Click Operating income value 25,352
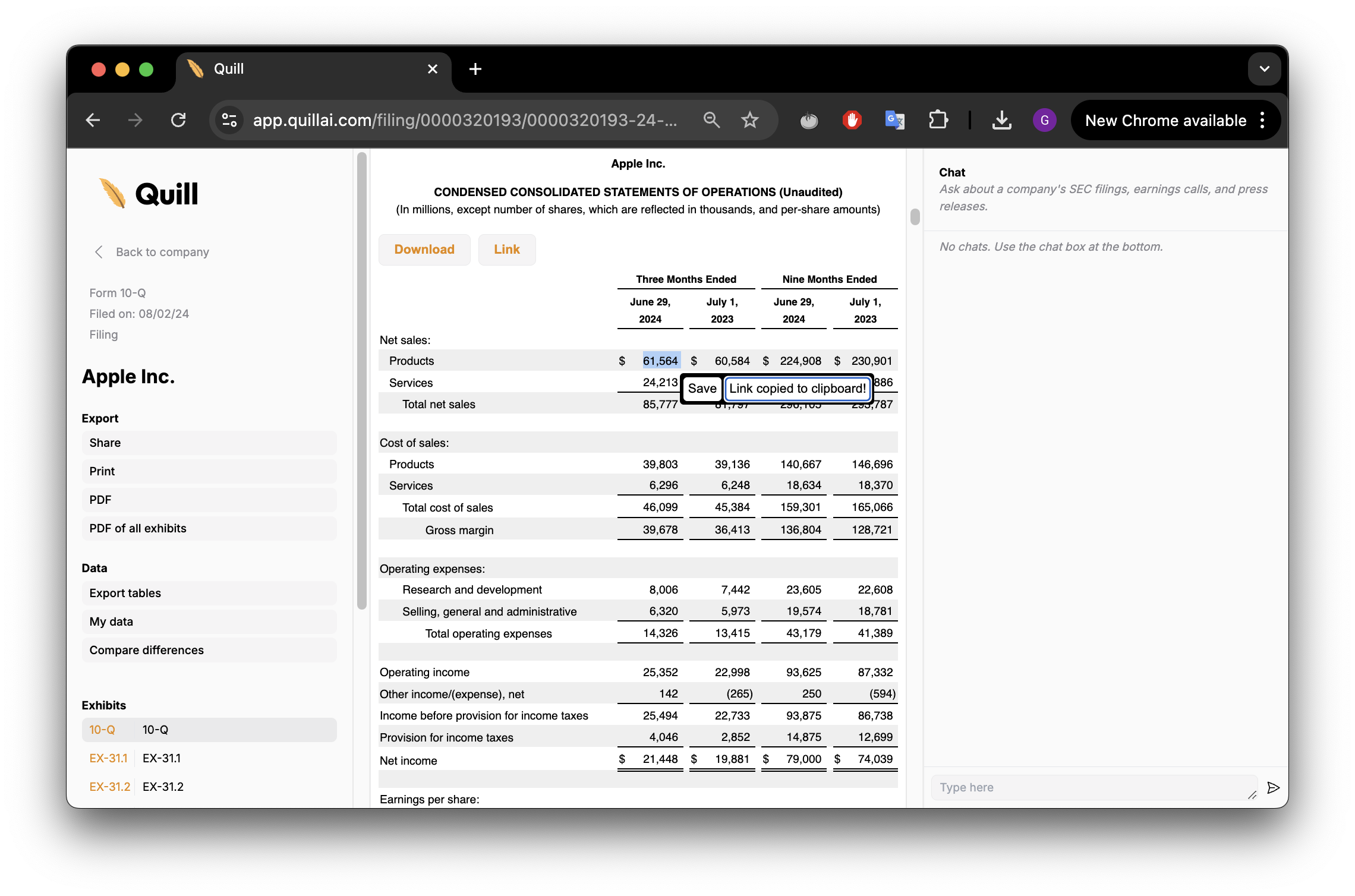The height and width of the screenshot is (896, 1355). click(x=660, y=673)
